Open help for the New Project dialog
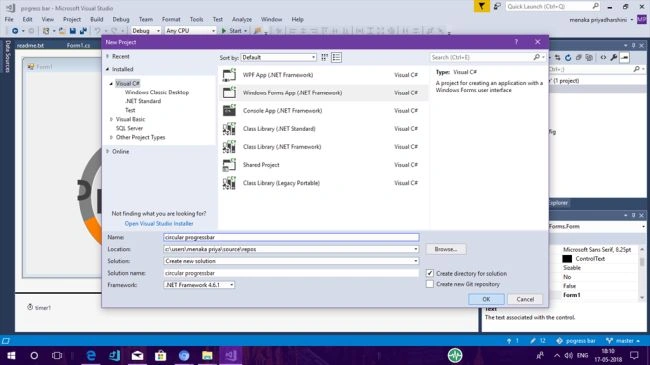 (x=516, y=42)
